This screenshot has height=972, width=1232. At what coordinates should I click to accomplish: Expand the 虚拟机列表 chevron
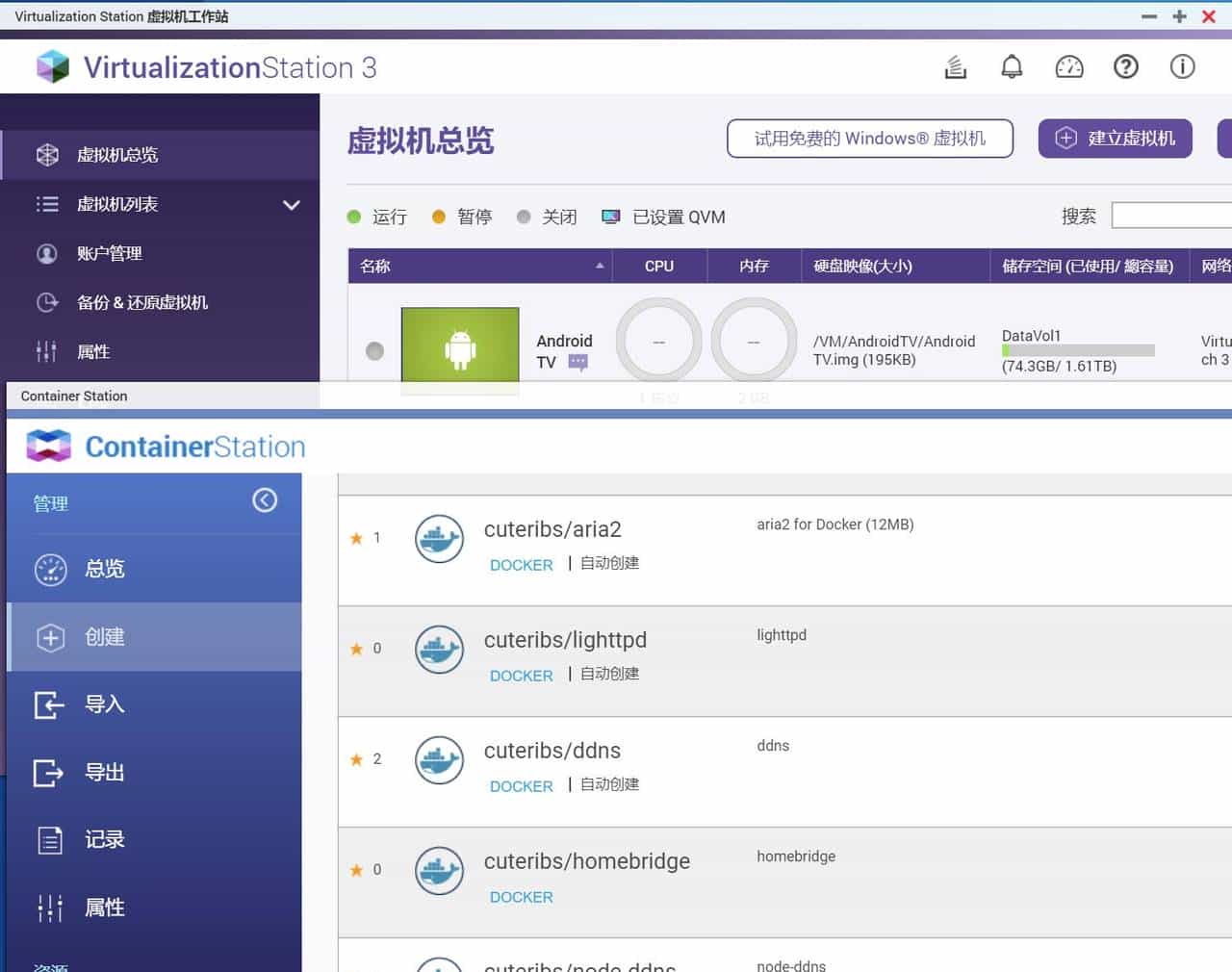[291, 205]
